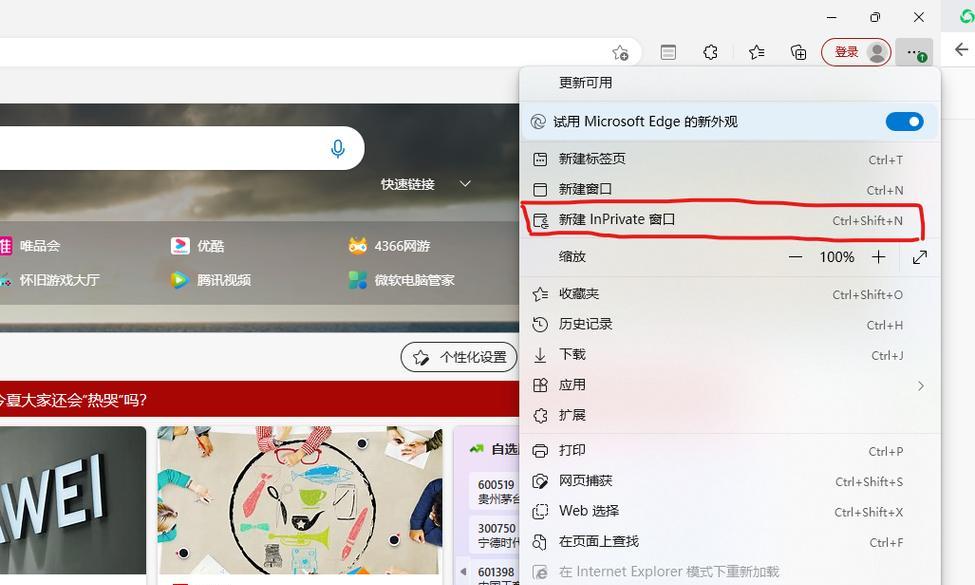This screenshot has width=975, height=585.
Task: Toggle the Microsoft Edge new look switch
Action: tap(905, 122)
